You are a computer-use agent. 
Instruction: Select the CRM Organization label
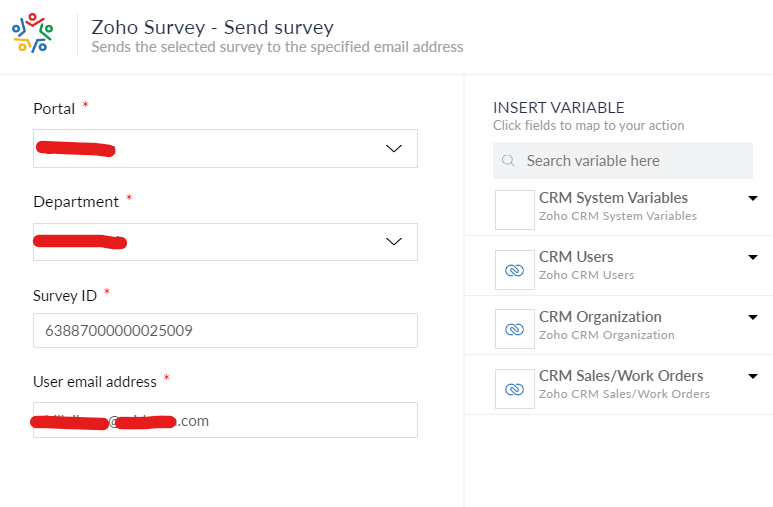[x=600, y=317]
